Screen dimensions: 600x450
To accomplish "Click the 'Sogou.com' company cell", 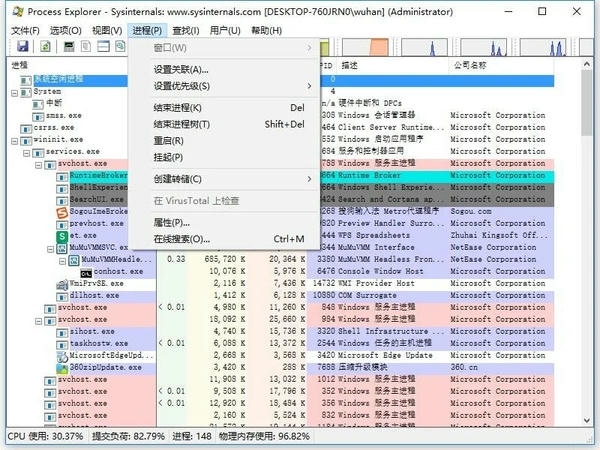I will (x=471, y=212).
